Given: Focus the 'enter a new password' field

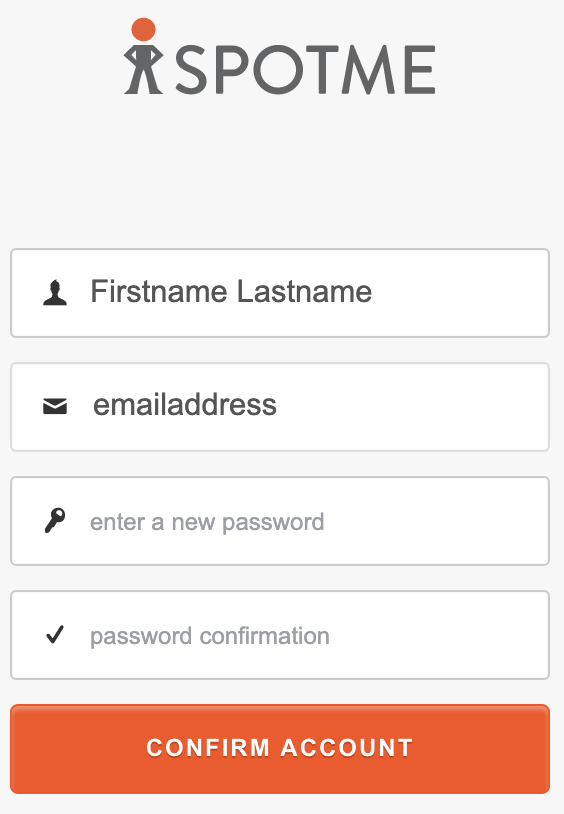Looking at the screenshot, I should point(280,521).
